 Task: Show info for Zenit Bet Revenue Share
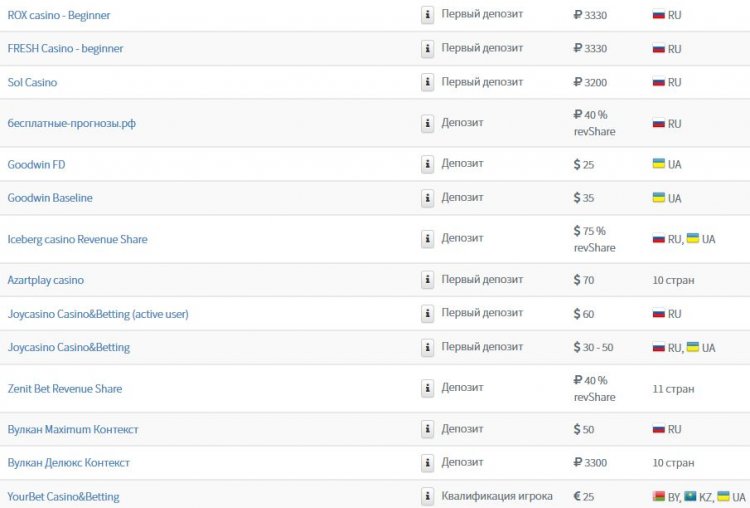click(x=427, y=388)
